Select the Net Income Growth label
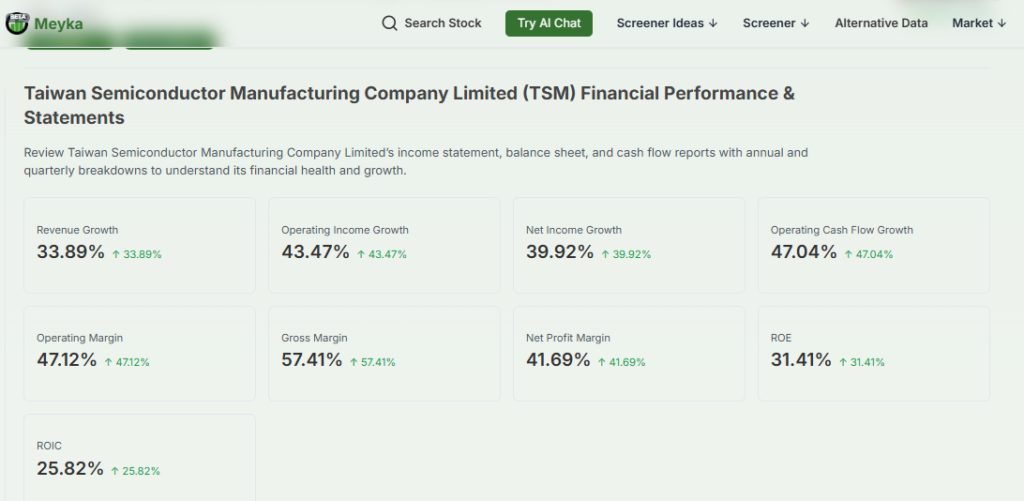Image resolution: width=1024 pixels, height=501 pixels. pyautogui.click(x=573, y=230)
